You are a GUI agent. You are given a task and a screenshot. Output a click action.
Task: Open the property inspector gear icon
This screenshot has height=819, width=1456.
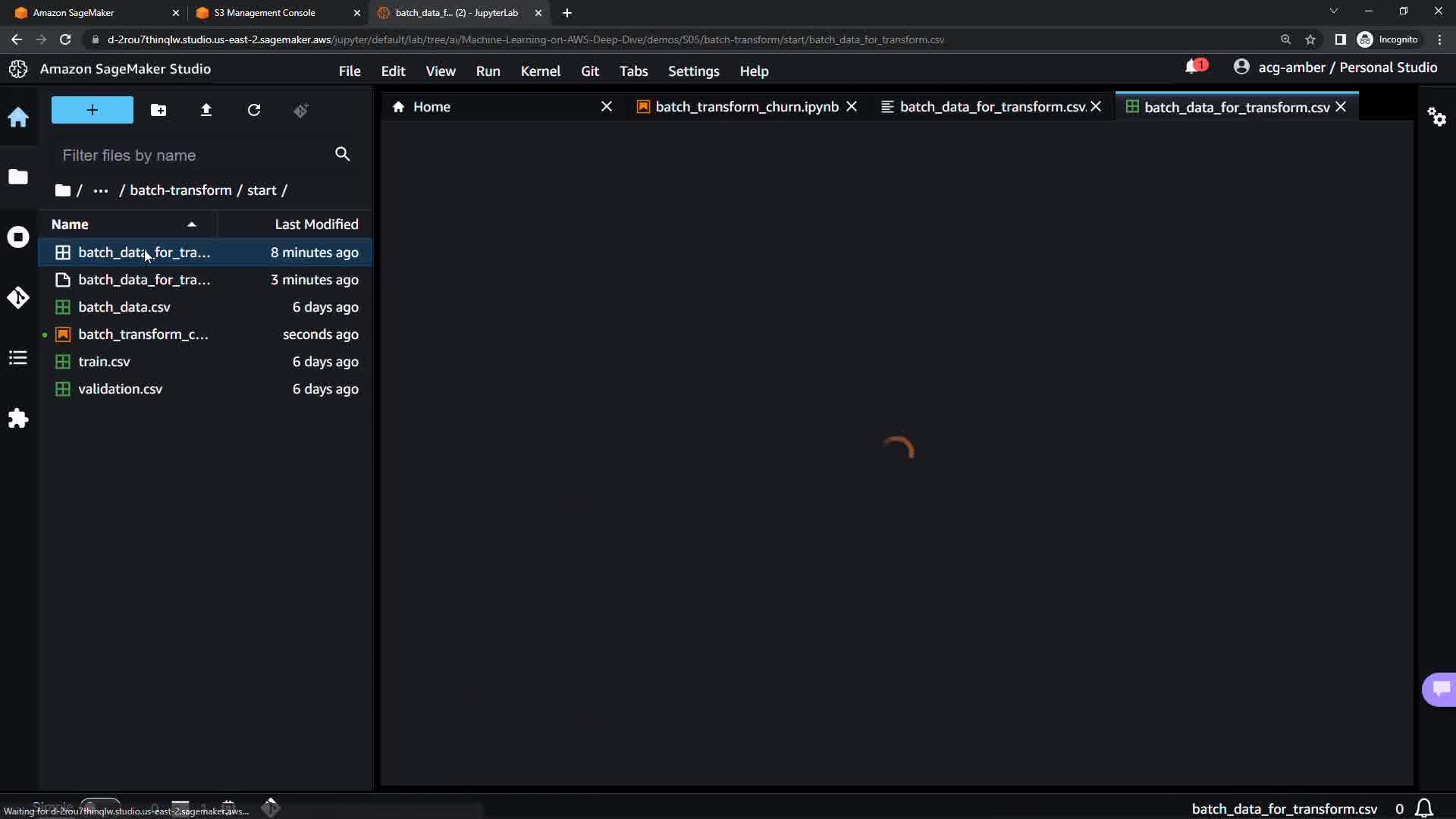pos(1436,117)
